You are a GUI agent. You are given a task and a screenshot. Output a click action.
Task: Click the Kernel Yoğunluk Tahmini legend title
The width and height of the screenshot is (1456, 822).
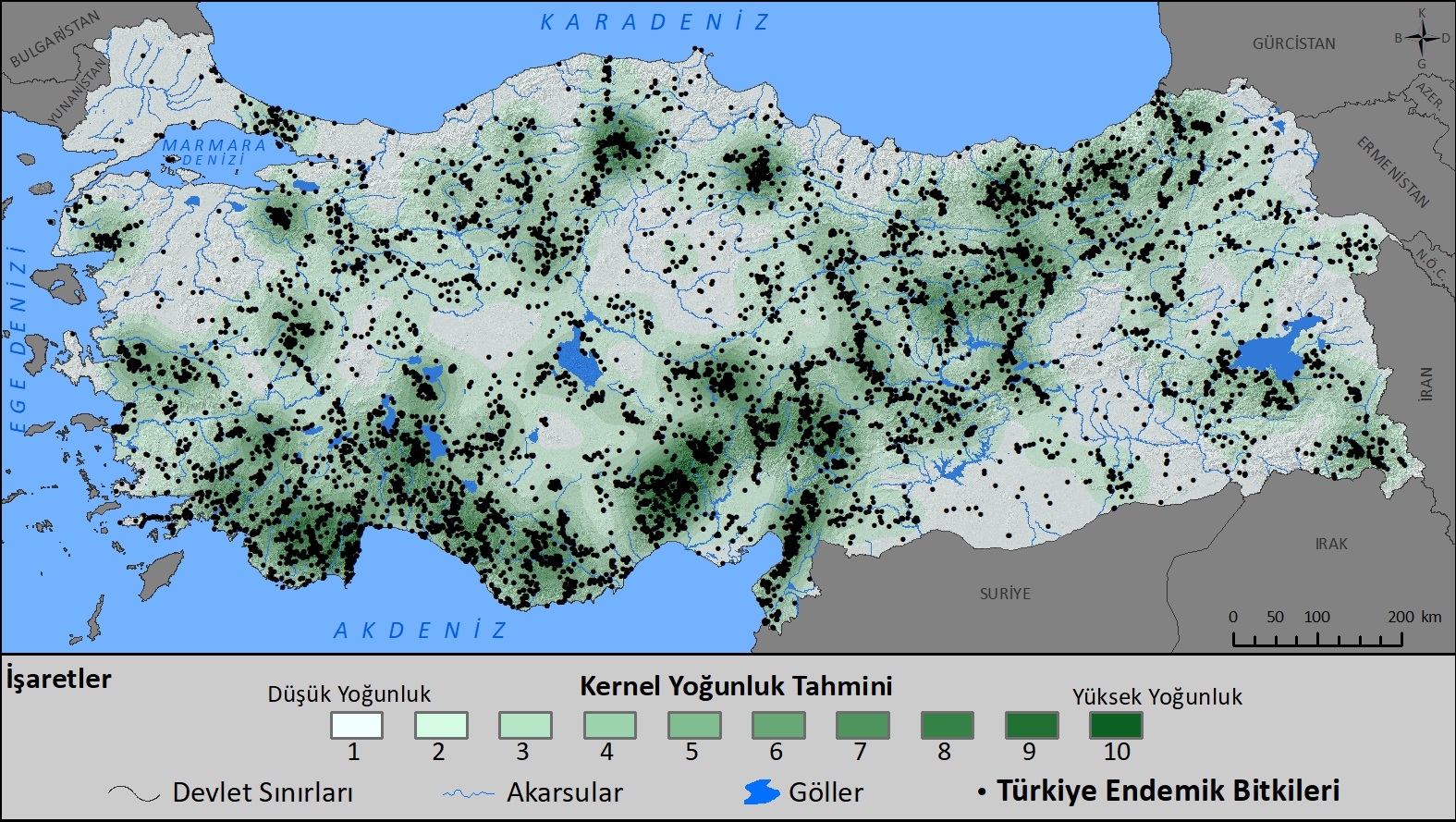[736, 686]
